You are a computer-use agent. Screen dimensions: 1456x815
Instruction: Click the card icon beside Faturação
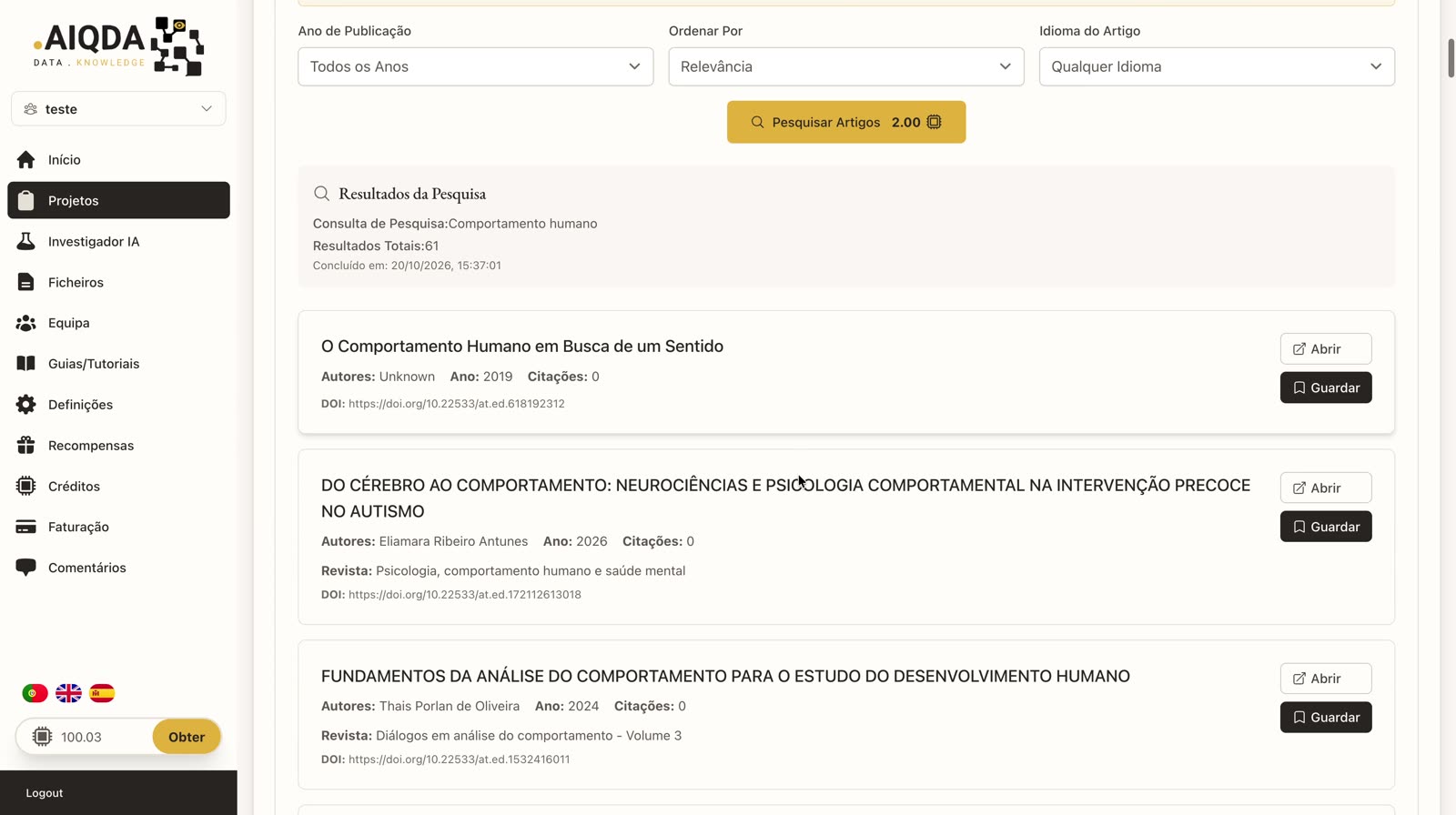coord(25,527)
